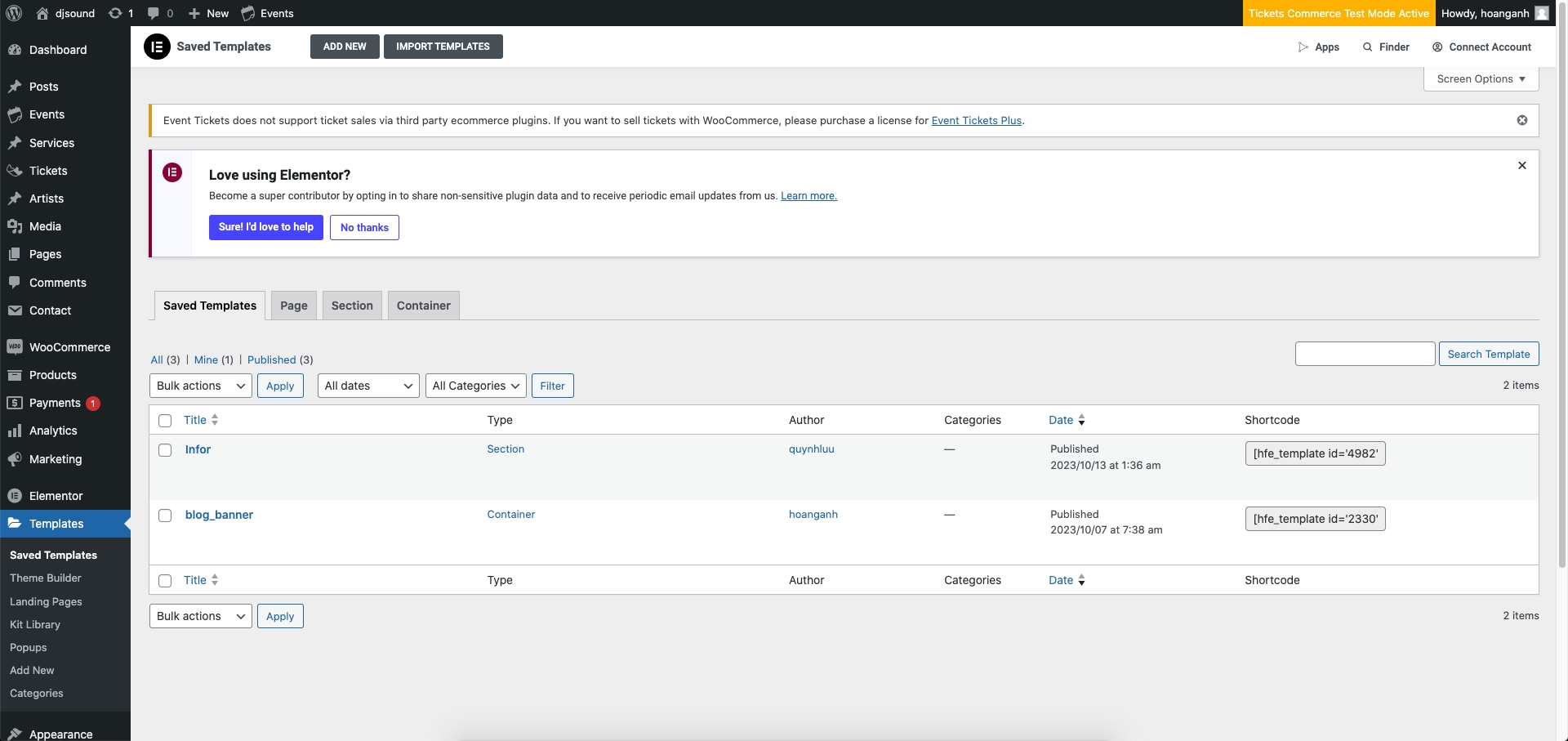The height and width of the screenshot is (741, 1568).
Task: Open the top Bulk actions dropdown
Action: (x=200, y=386)
